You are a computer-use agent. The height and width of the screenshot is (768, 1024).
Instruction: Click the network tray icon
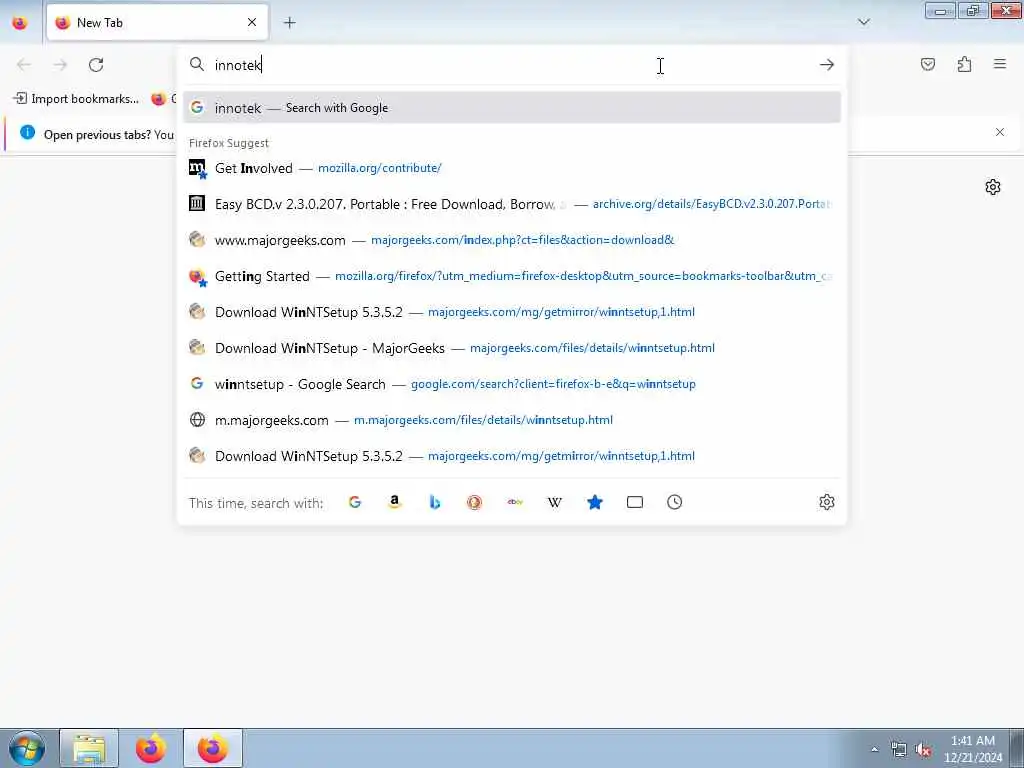[x=899, y=750]
